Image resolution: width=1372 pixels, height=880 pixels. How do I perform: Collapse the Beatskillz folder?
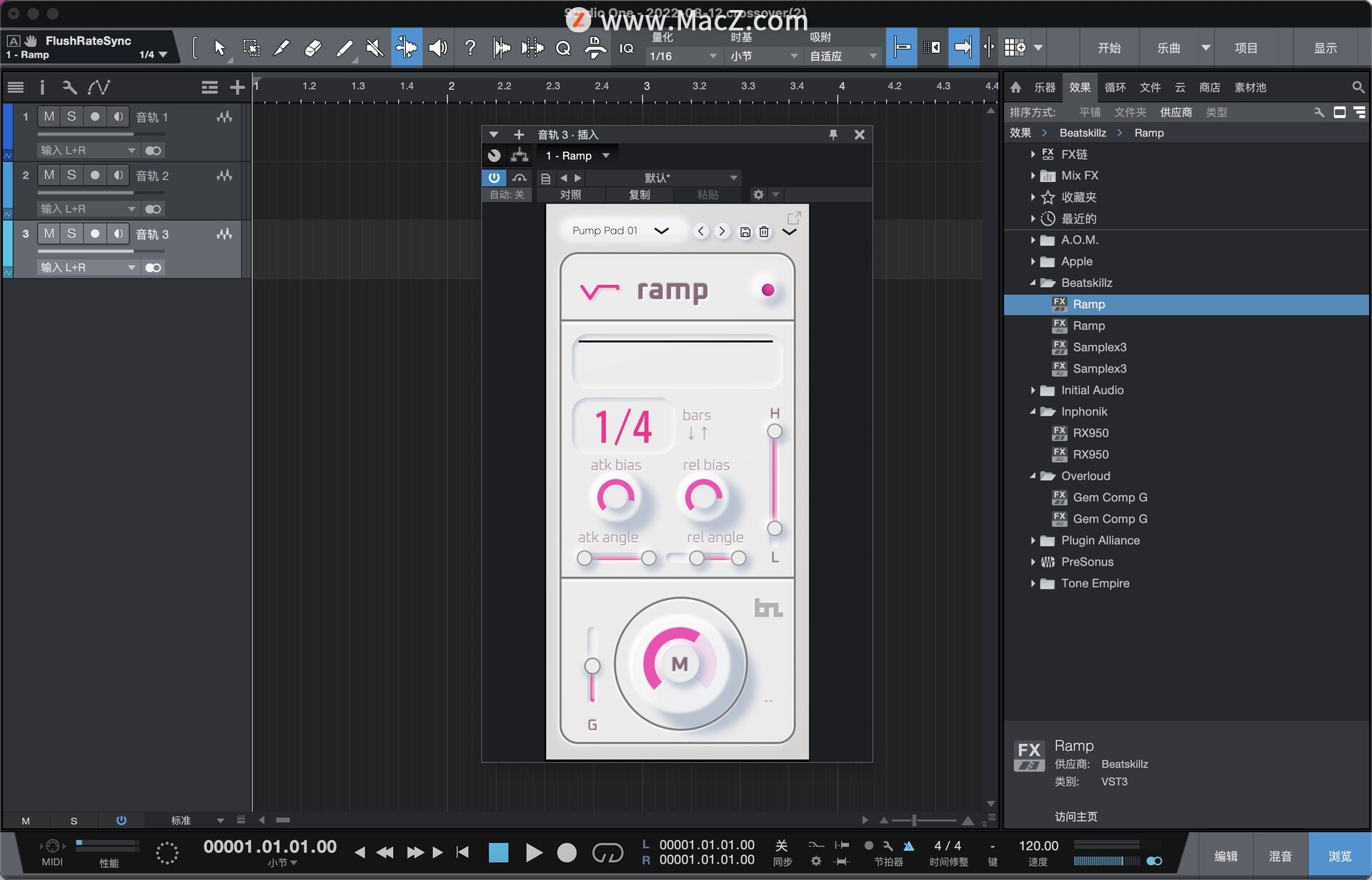click(1033, 283)
